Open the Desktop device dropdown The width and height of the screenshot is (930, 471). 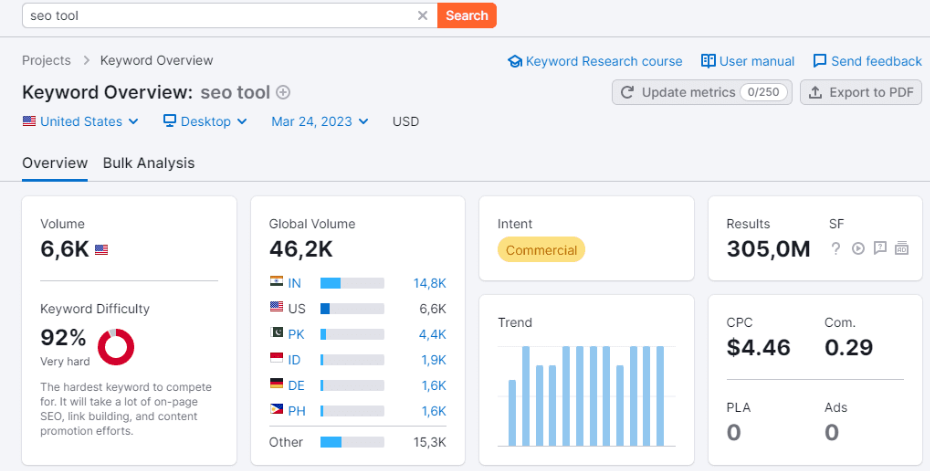tap(205, 122)
